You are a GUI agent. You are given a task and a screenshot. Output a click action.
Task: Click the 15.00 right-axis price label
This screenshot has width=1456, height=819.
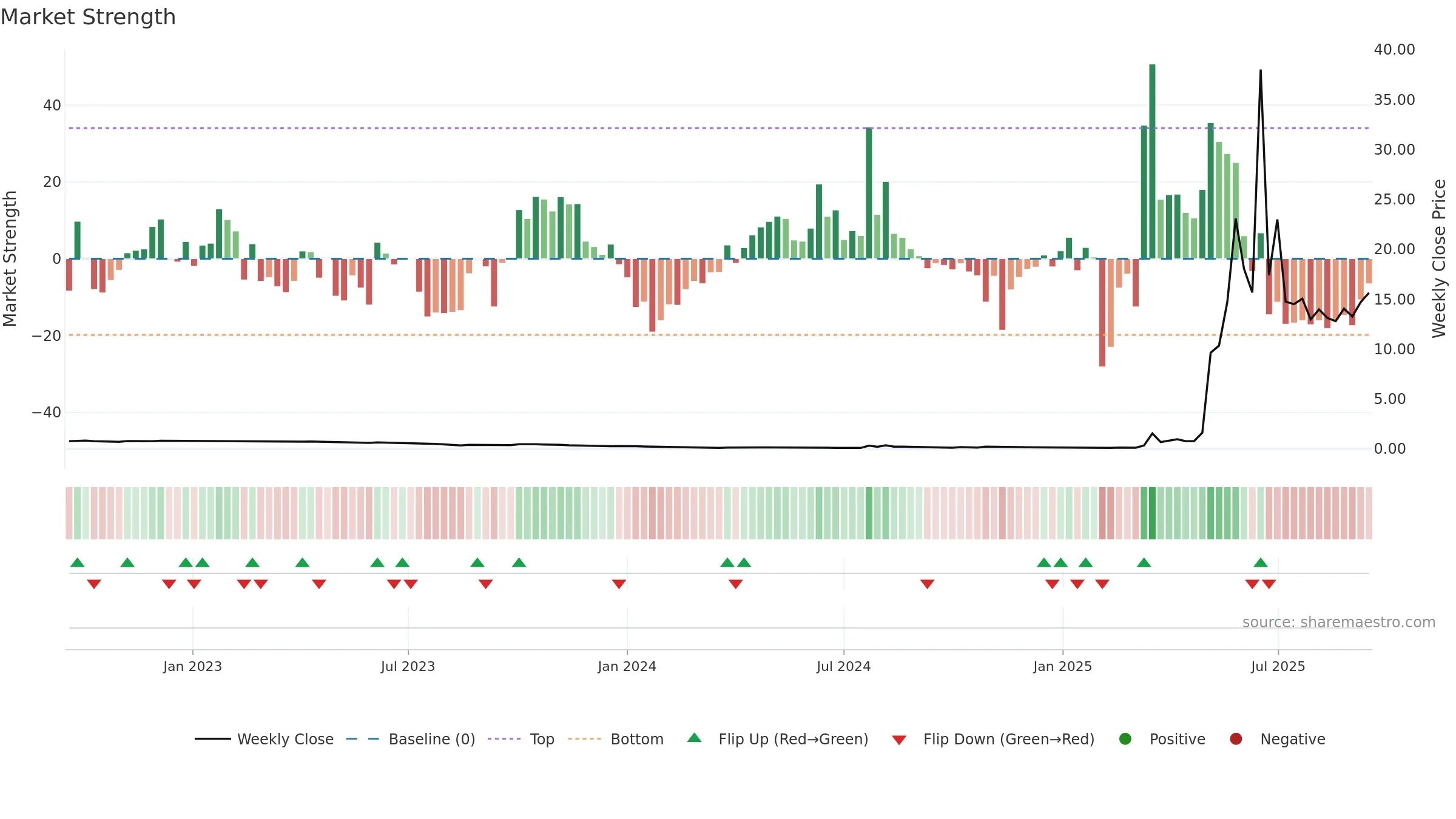pyautogui.click(x=1394, y=300)
